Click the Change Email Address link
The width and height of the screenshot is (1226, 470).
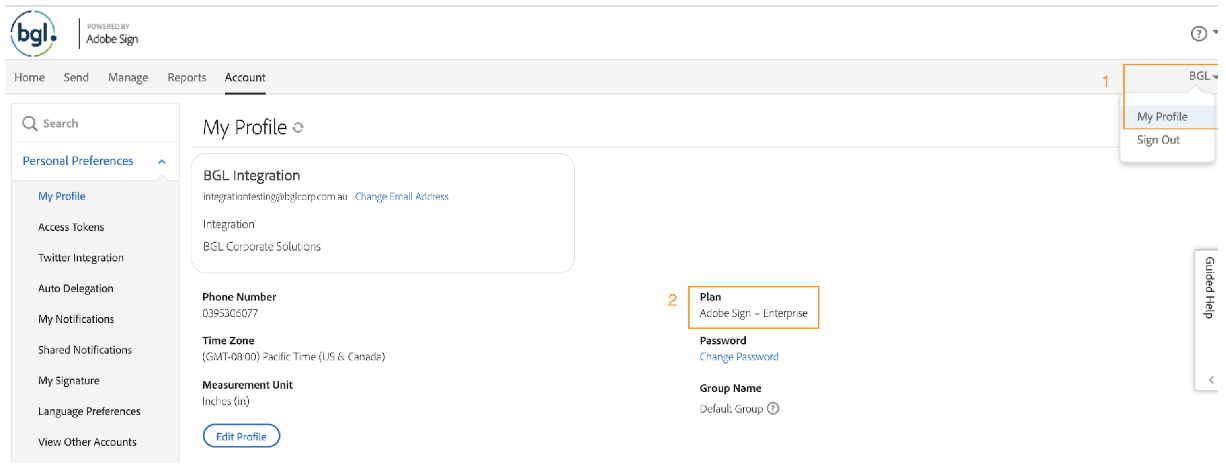click(x=401, y=197)
